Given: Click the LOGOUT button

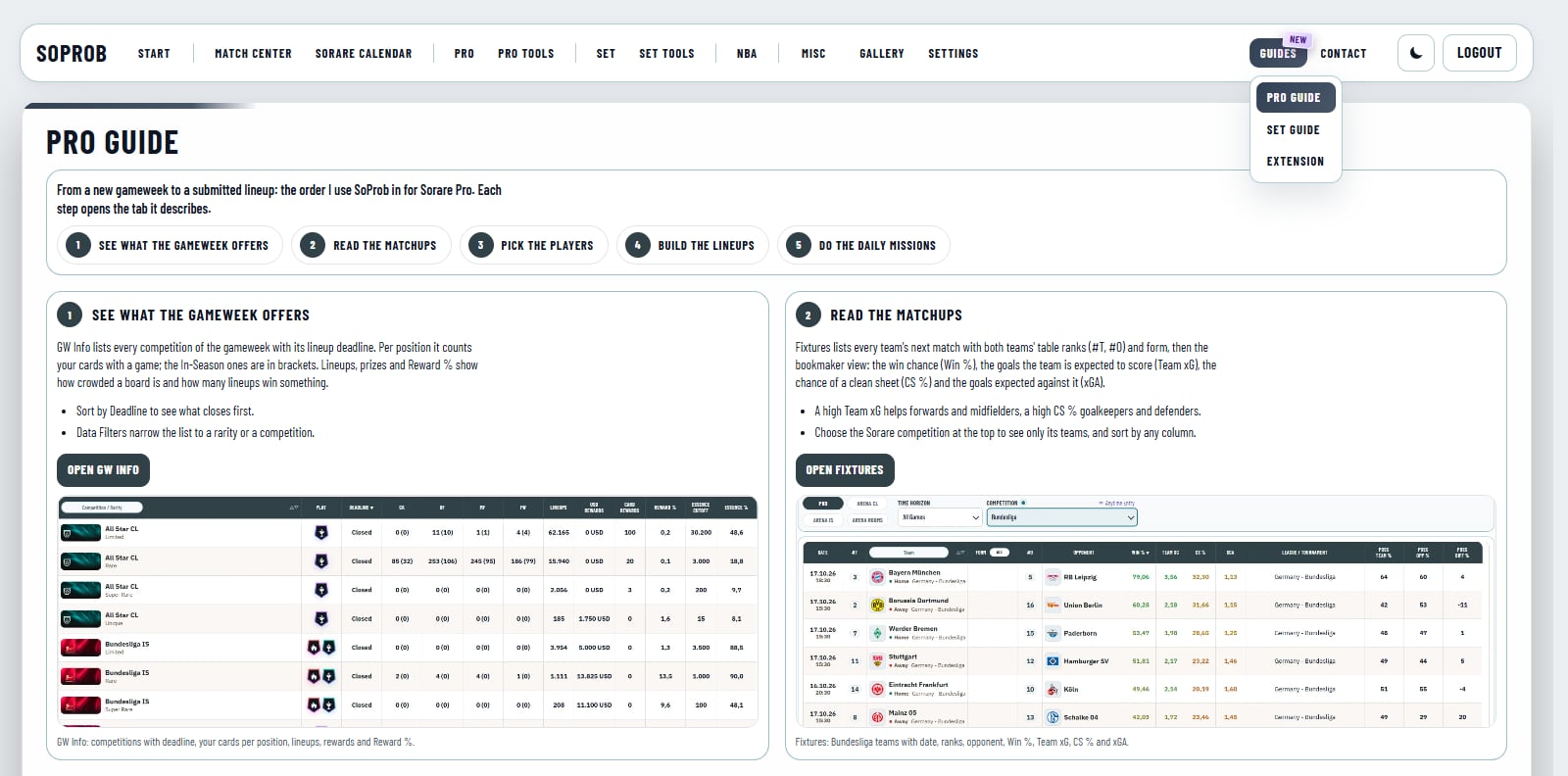Looking at the screenshot, I should click(1480, 53).
